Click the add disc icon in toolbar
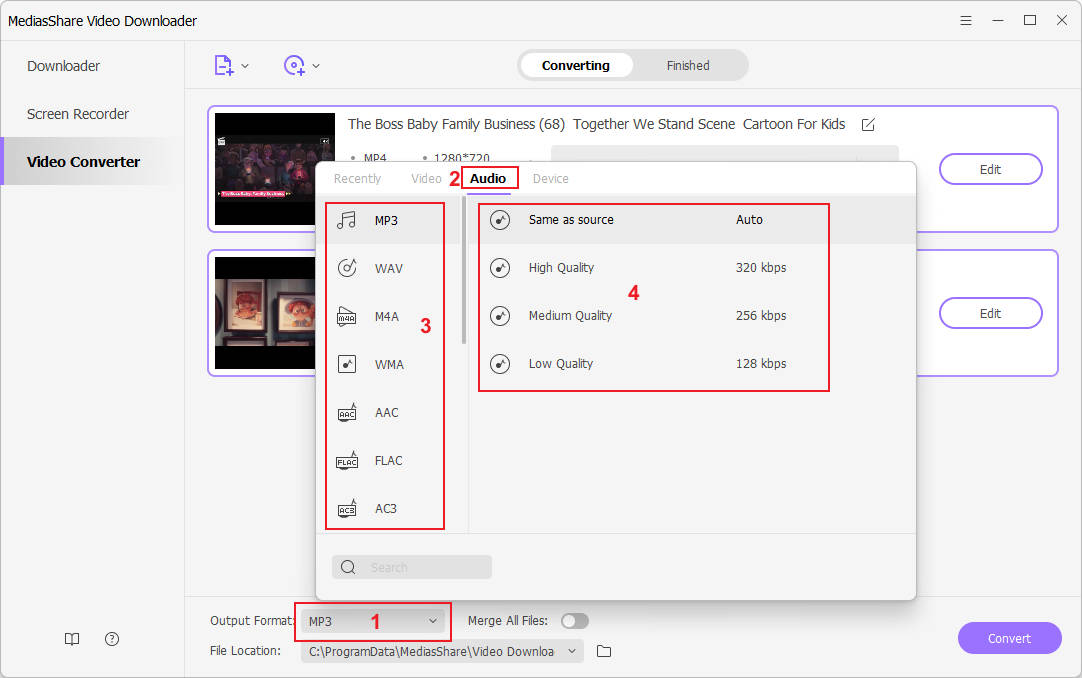The width and height of the screenshot is (1082, 678). 294,66
